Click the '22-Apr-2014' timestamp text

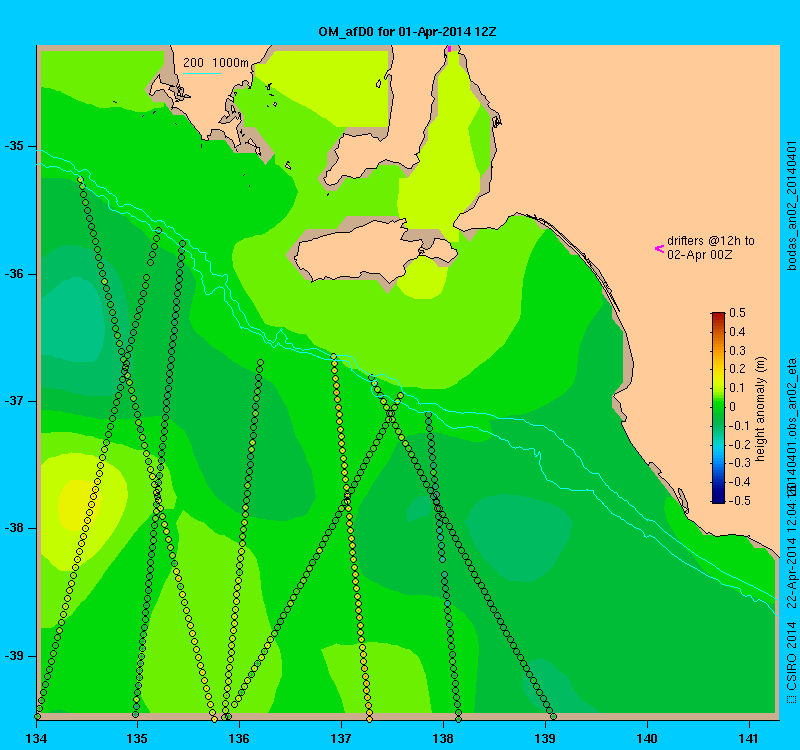click(x=792, y=575)
